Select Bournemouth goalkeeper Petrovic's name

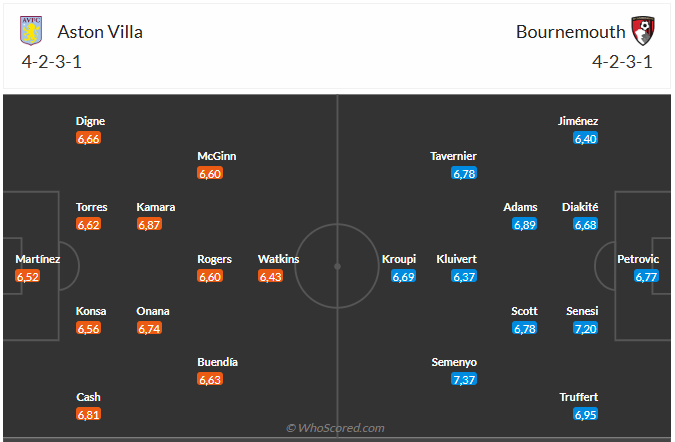tap(638, 259)
